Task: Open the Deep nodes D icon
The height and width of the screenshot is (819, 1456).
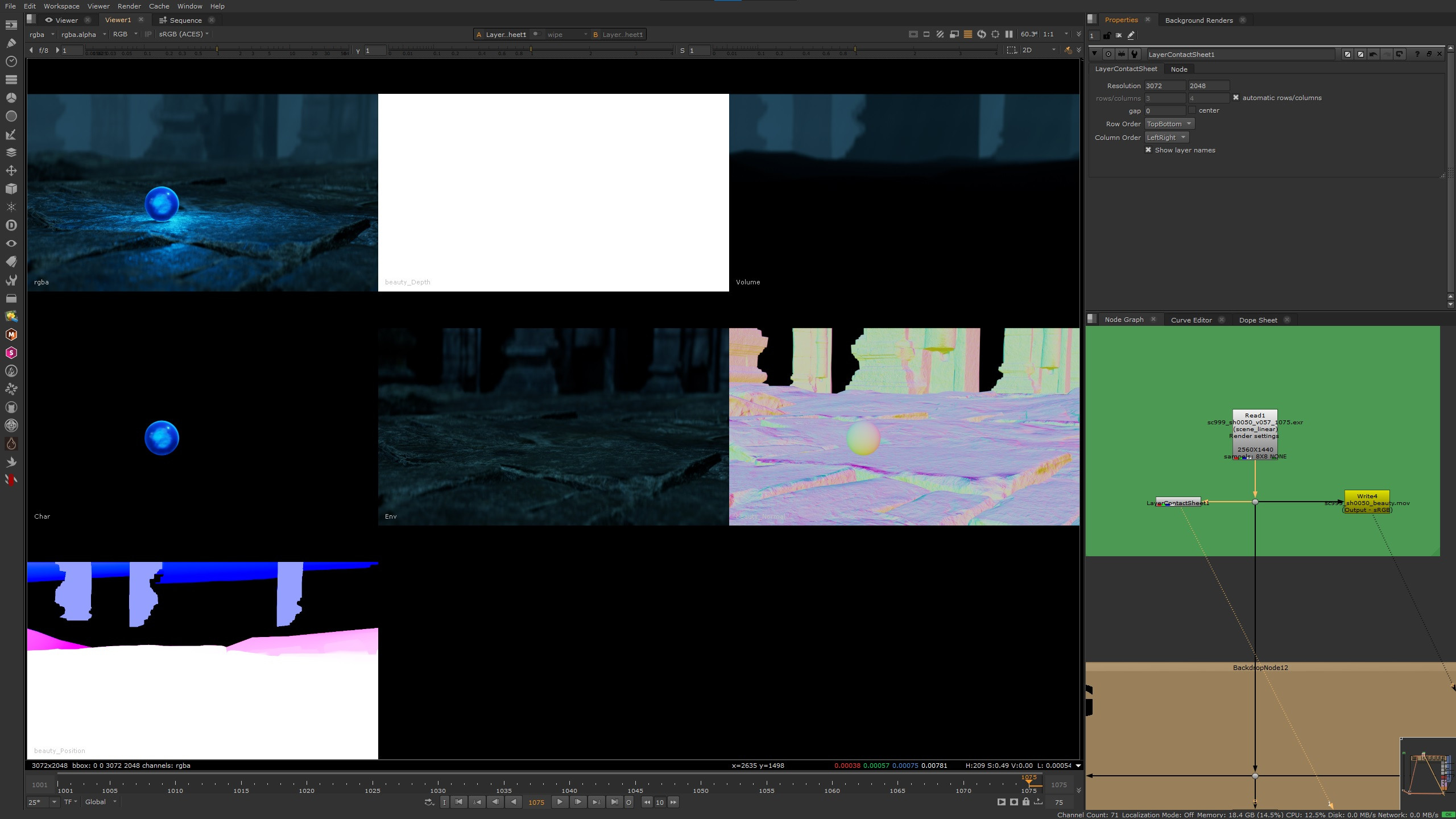Action: click(11, 225)
